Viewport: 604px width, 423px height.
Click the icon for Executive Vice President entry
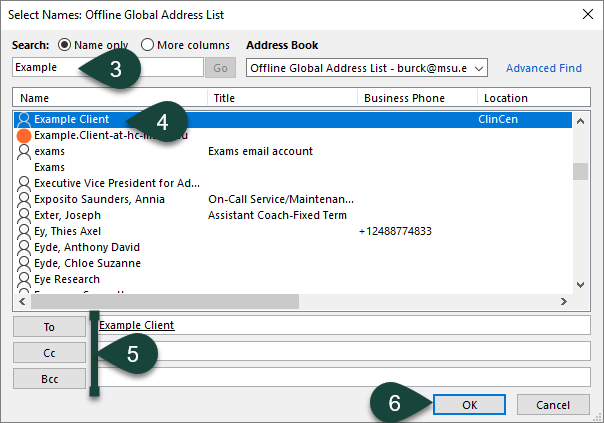(x=24, y=183)
